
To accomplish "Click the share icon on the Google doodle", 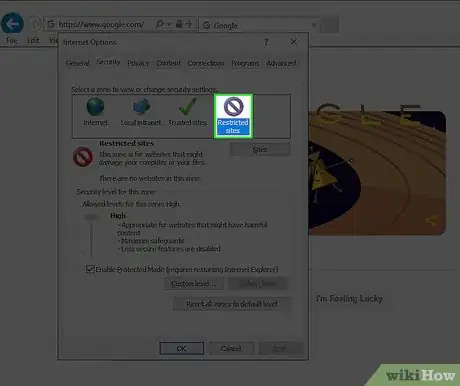I will point(431,220).
